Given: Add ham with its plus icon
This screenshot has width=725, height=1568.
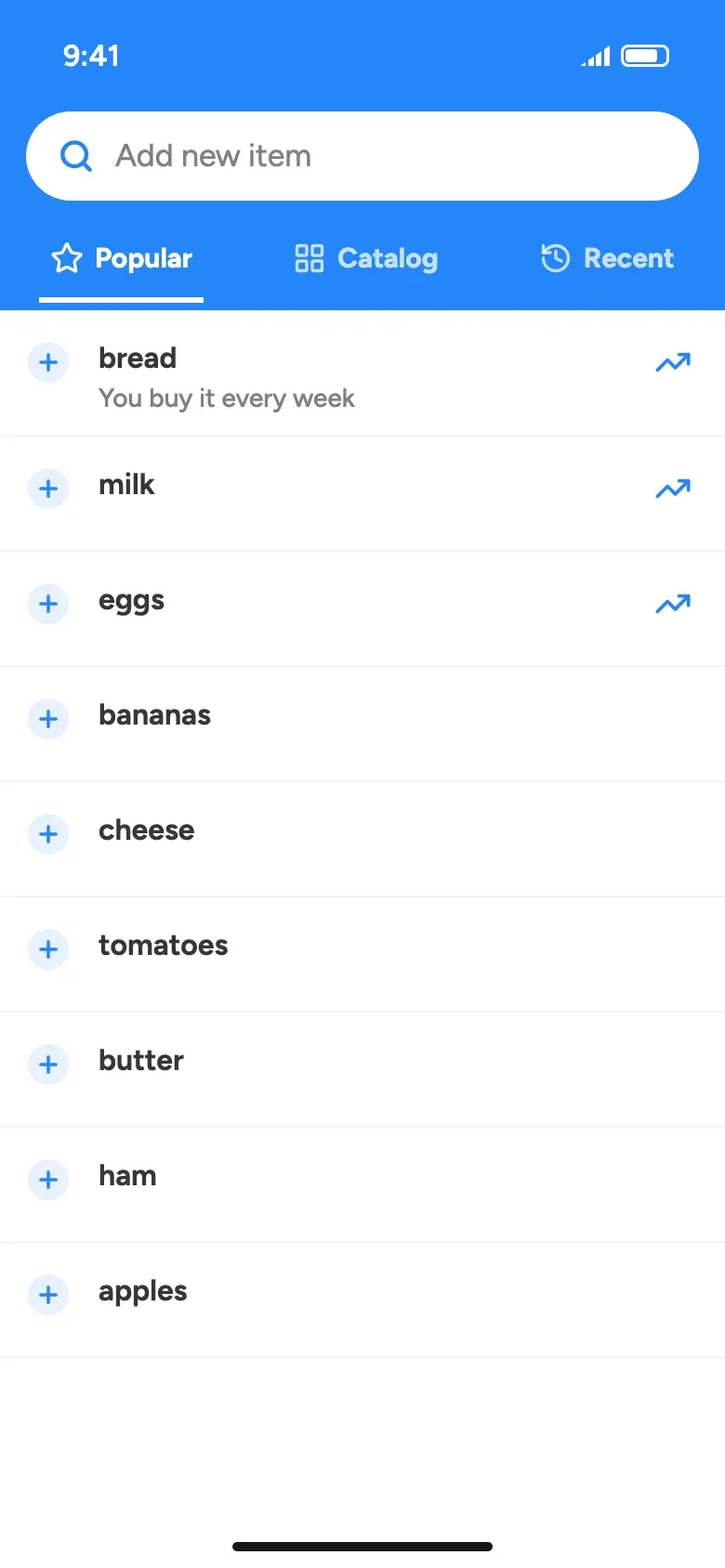Looking at the screenshot, I should (48, 1180).
